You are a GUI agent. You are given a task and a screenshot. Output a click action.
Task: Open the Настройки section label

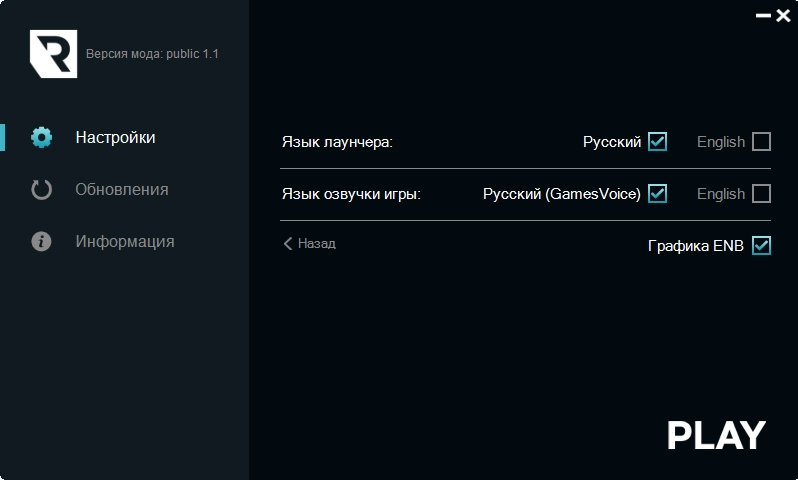[115, 137]
